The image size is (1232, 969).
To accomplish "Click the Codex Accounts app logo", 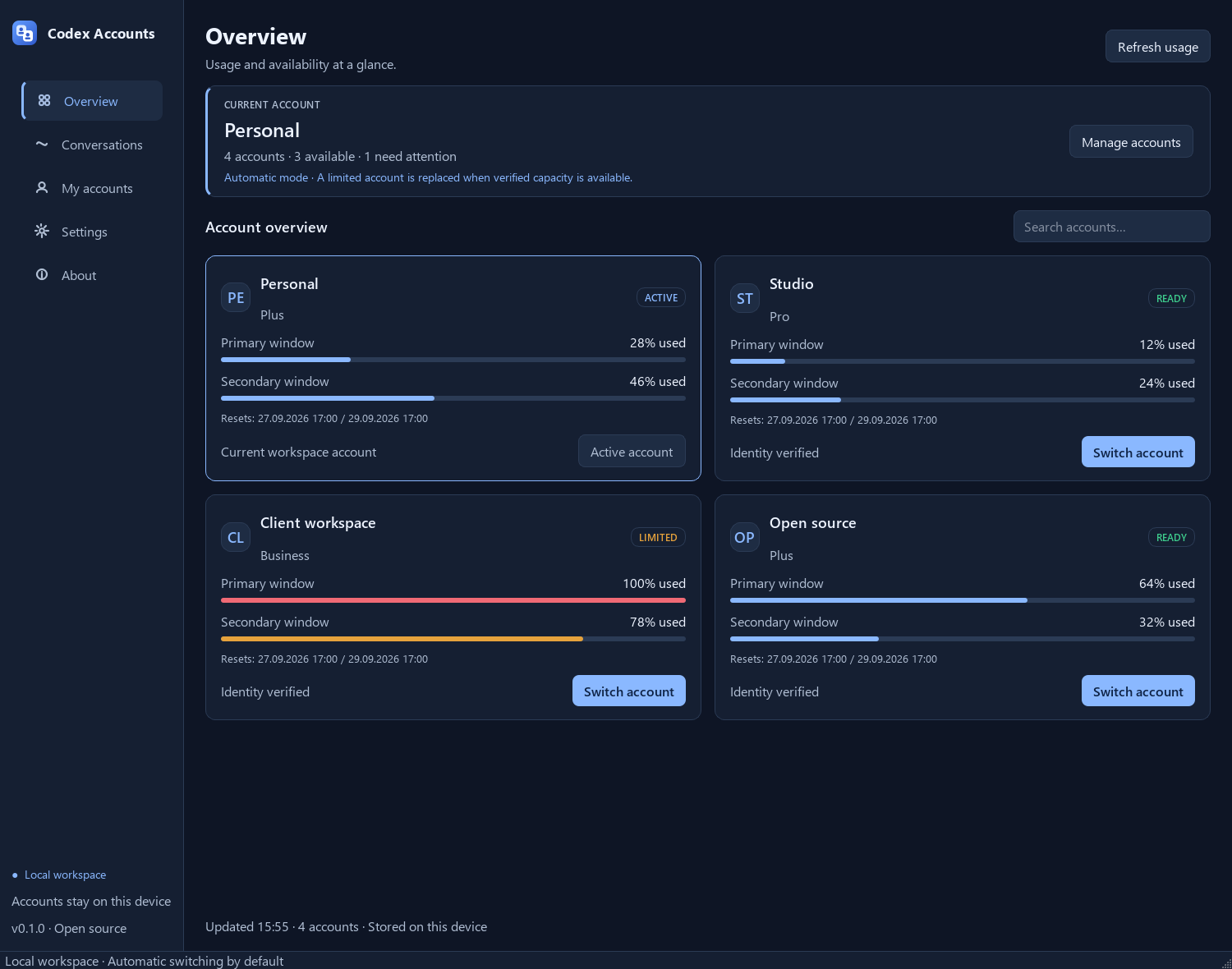I will (25, 33).
